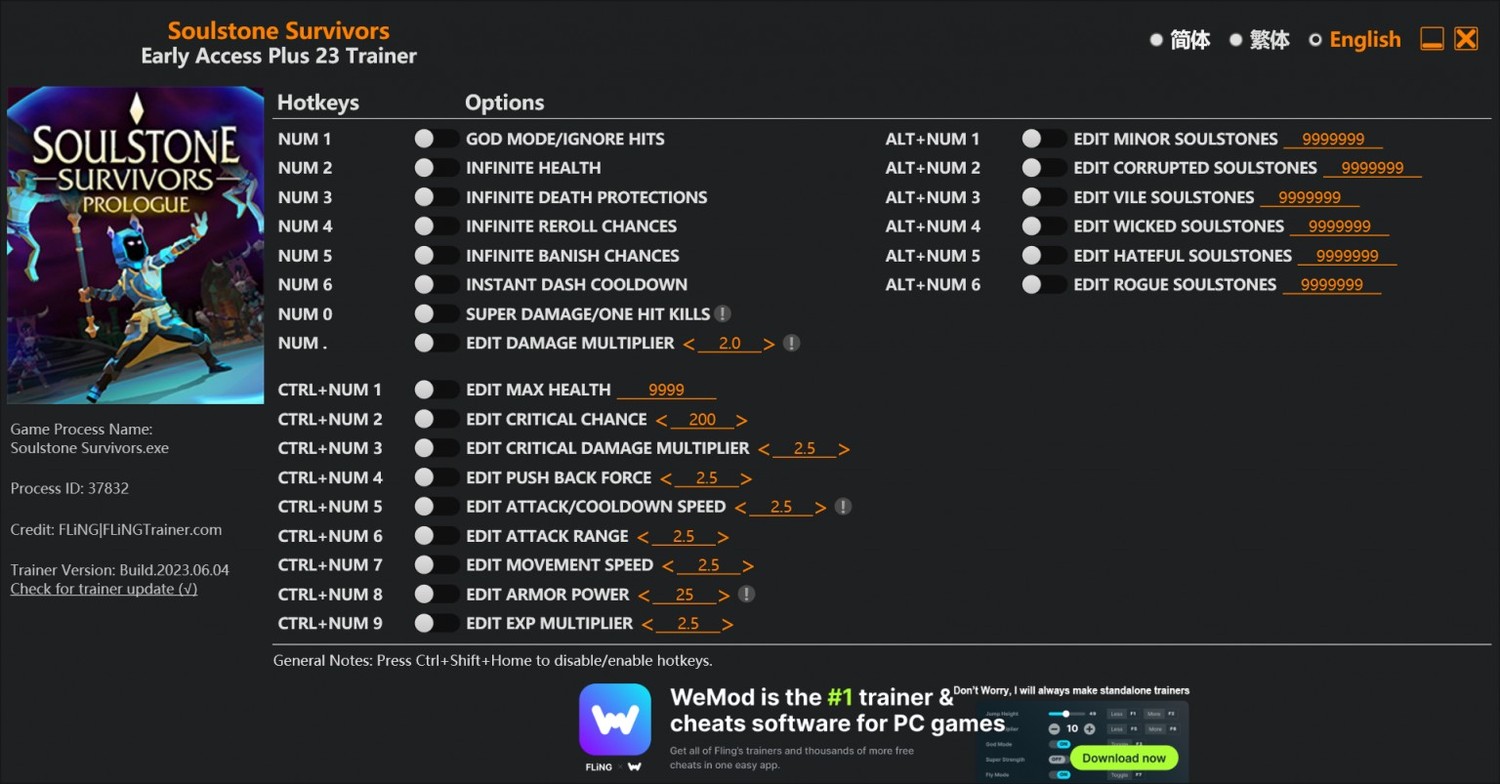Click the Download now button
The image size is (1500, 784).
tap(1124, 758)
